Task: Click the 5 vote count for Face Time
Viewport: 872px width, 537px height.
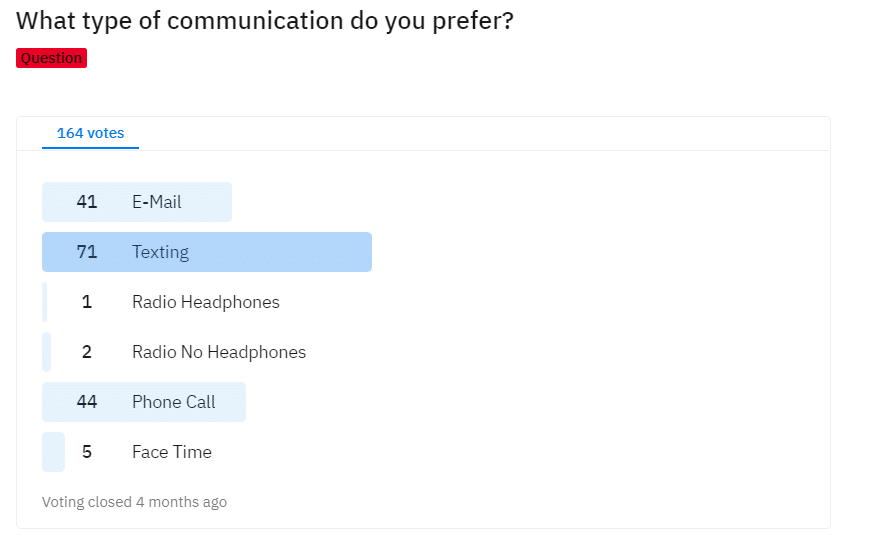Action: pos(87,452)
